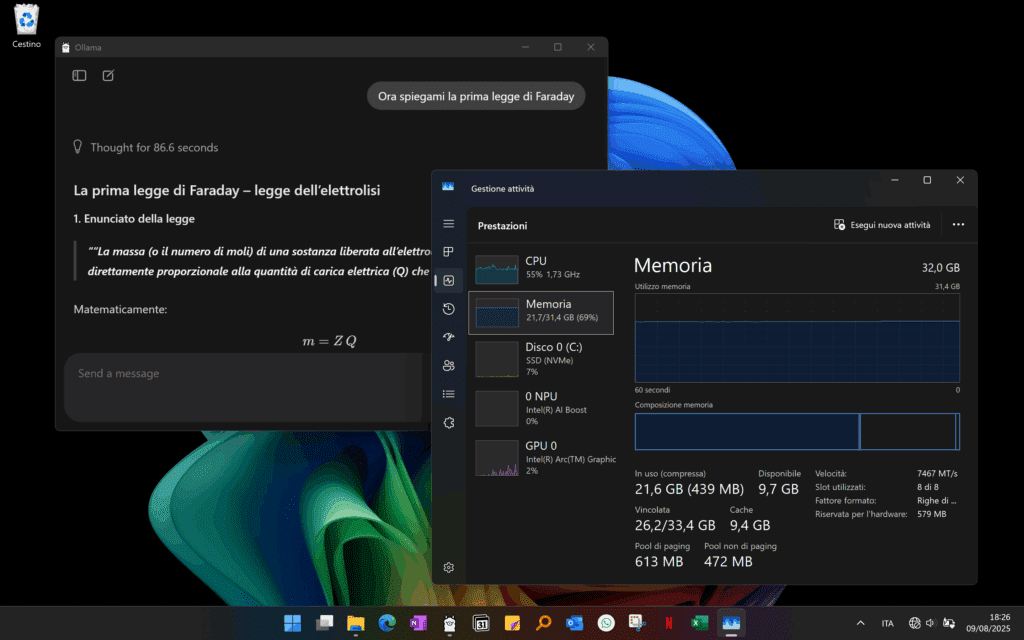Expand hidden icons in the system tray
This screenshot has width=1024, height=640.
859,622
